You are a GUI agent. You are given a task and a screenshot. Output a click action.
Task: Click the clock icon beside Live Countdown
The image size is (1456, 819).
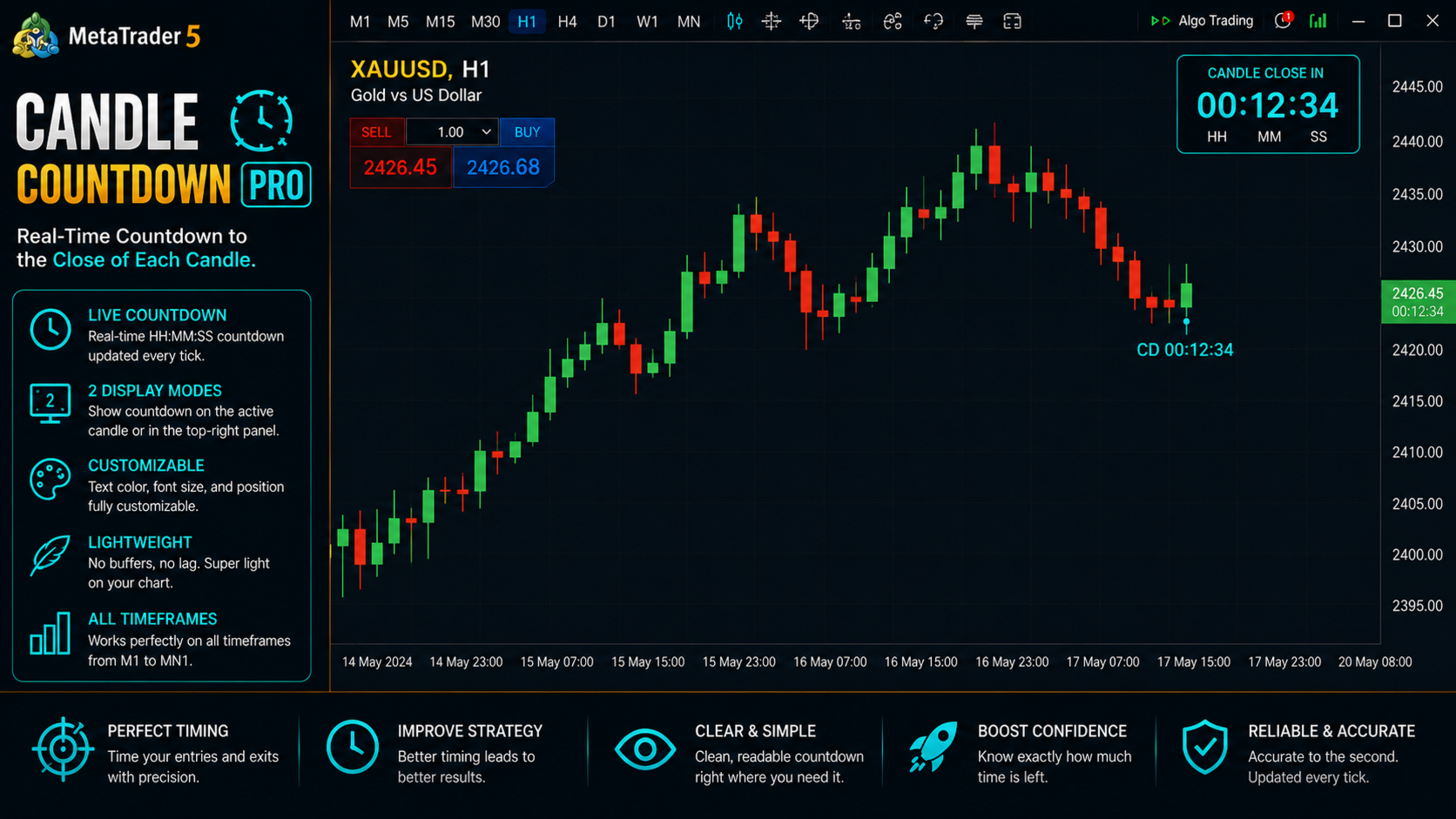point(51,330)
